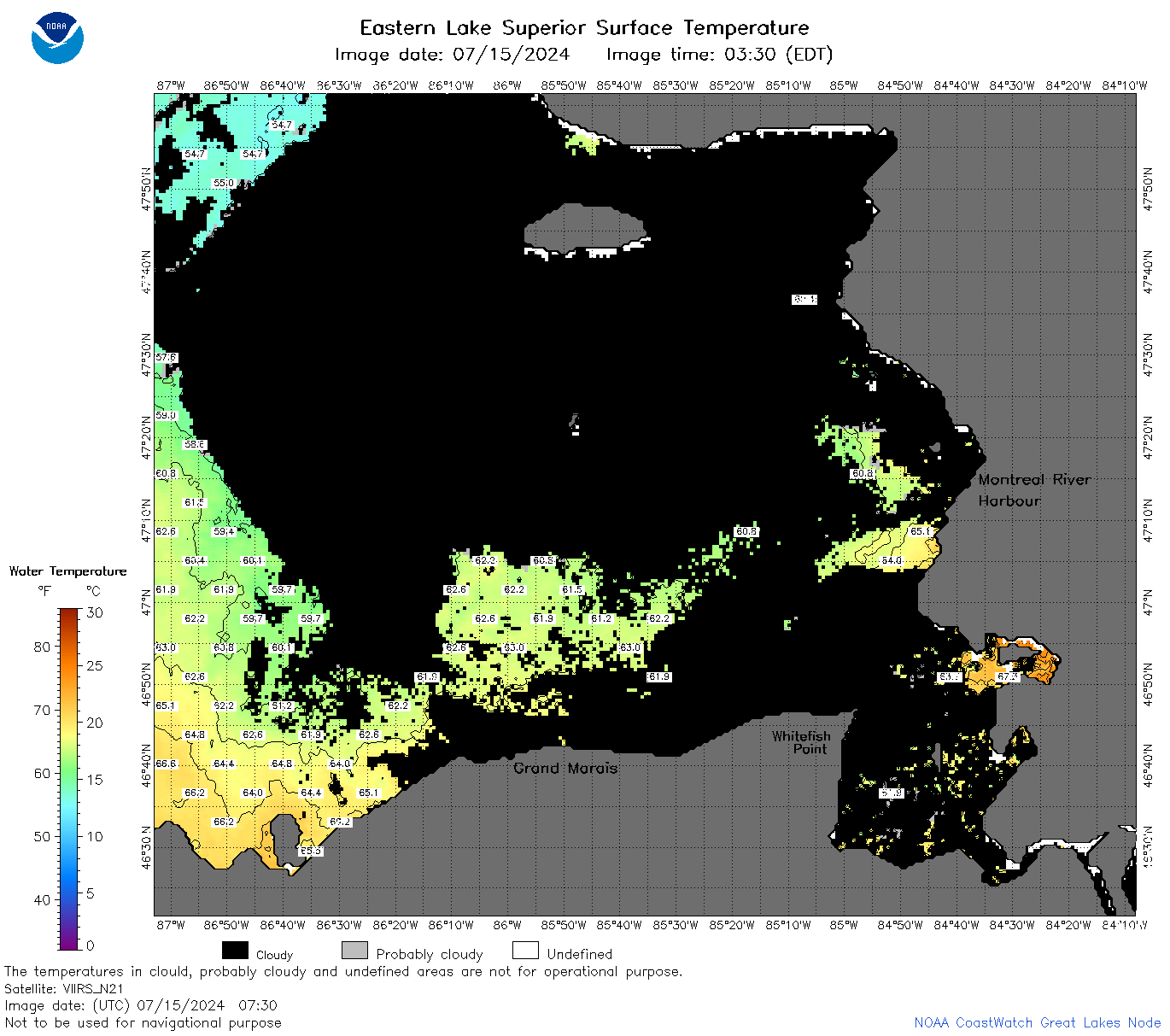Click the 55.0 temperature reading
This screenshot has height=1036, width=1170.
click(x=224, y=184)
